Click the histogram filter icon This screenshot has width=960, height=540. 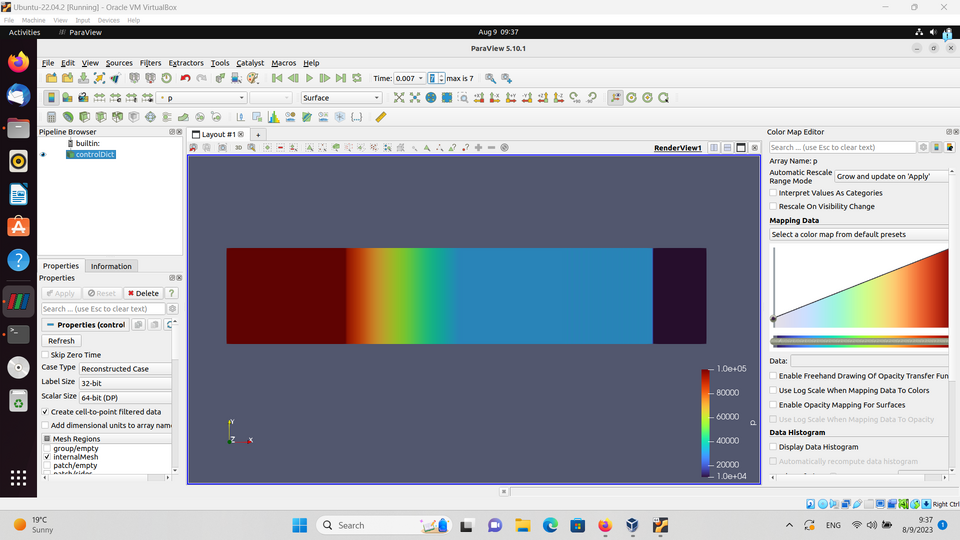(x=273, y=117)
